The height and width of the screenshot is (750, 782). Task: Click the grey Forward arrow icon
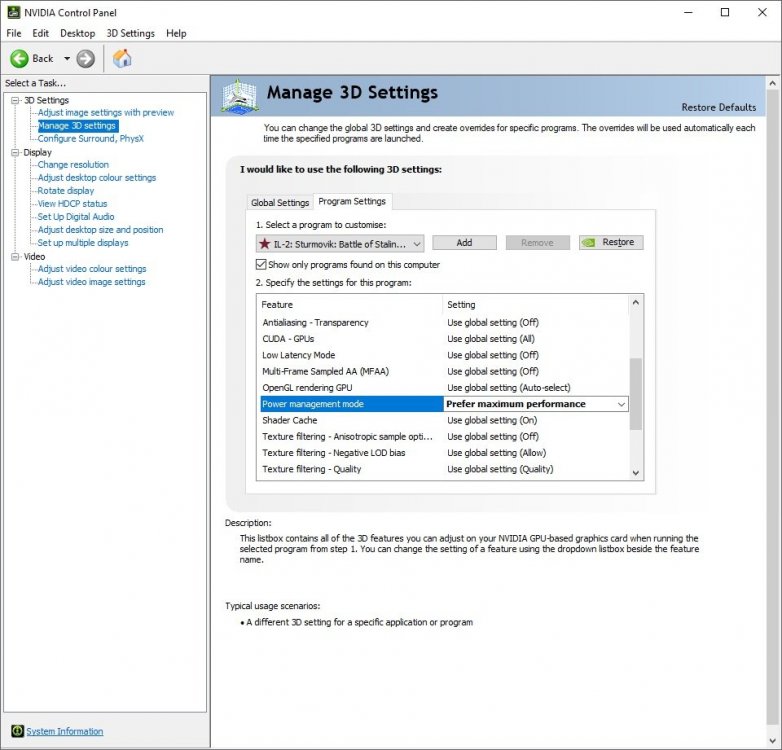[86, 59]
